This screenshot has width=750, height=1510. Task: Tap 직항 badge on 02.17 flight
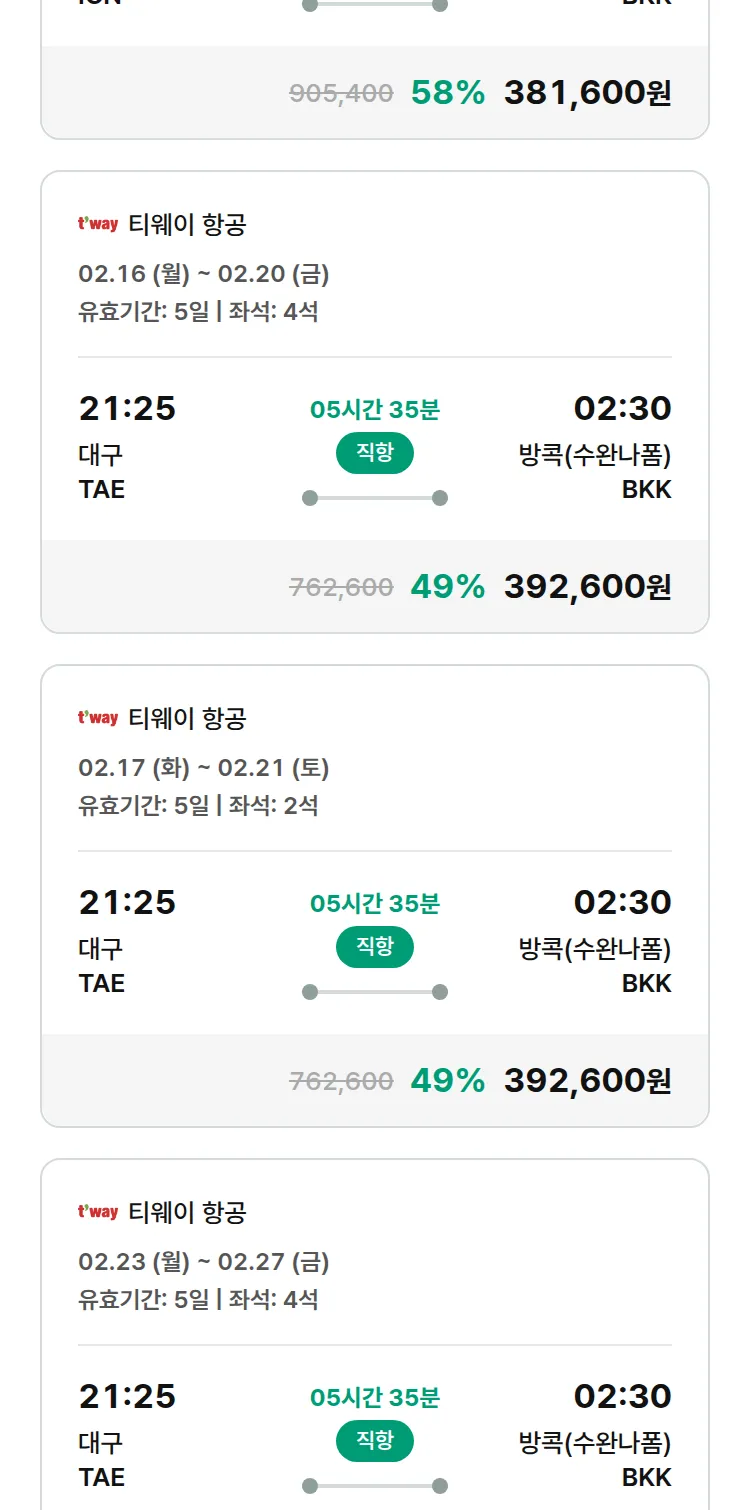pyautogui.click(x=374, y=947)
